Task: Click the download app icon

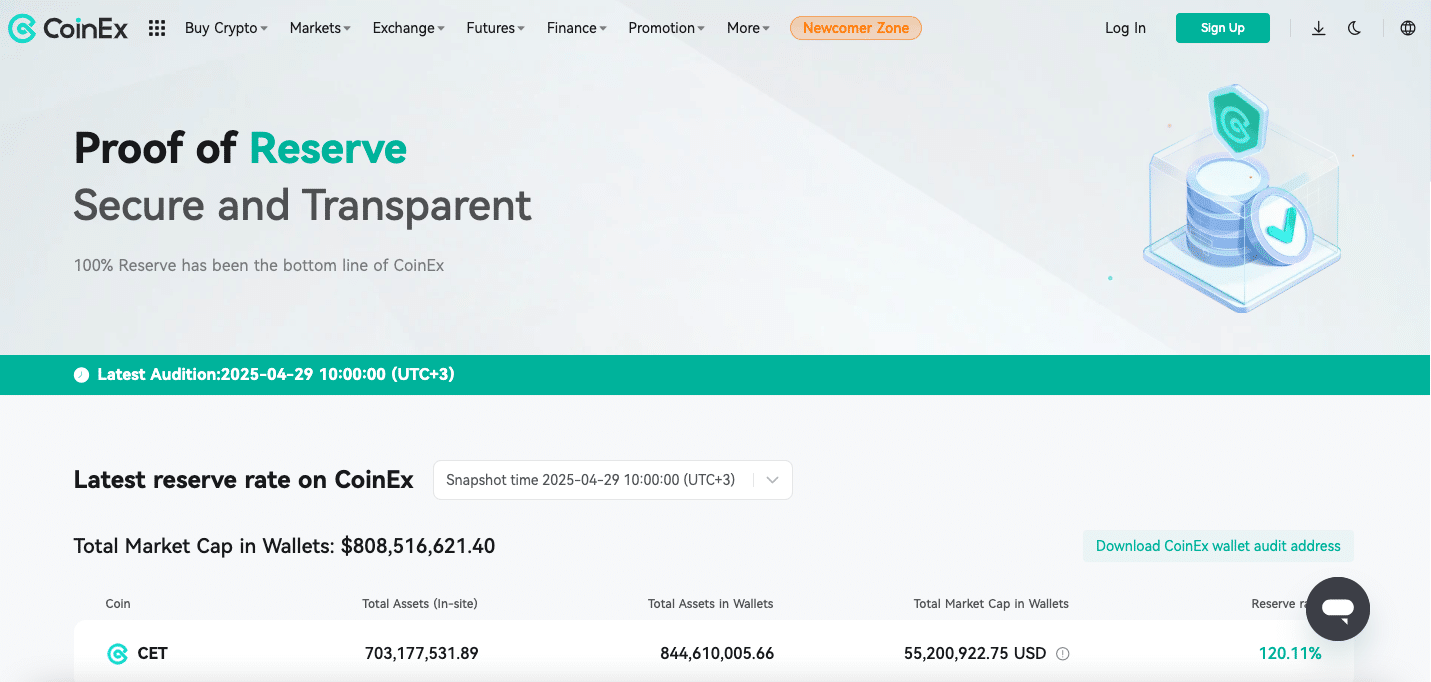Action: pos(1318,28)
